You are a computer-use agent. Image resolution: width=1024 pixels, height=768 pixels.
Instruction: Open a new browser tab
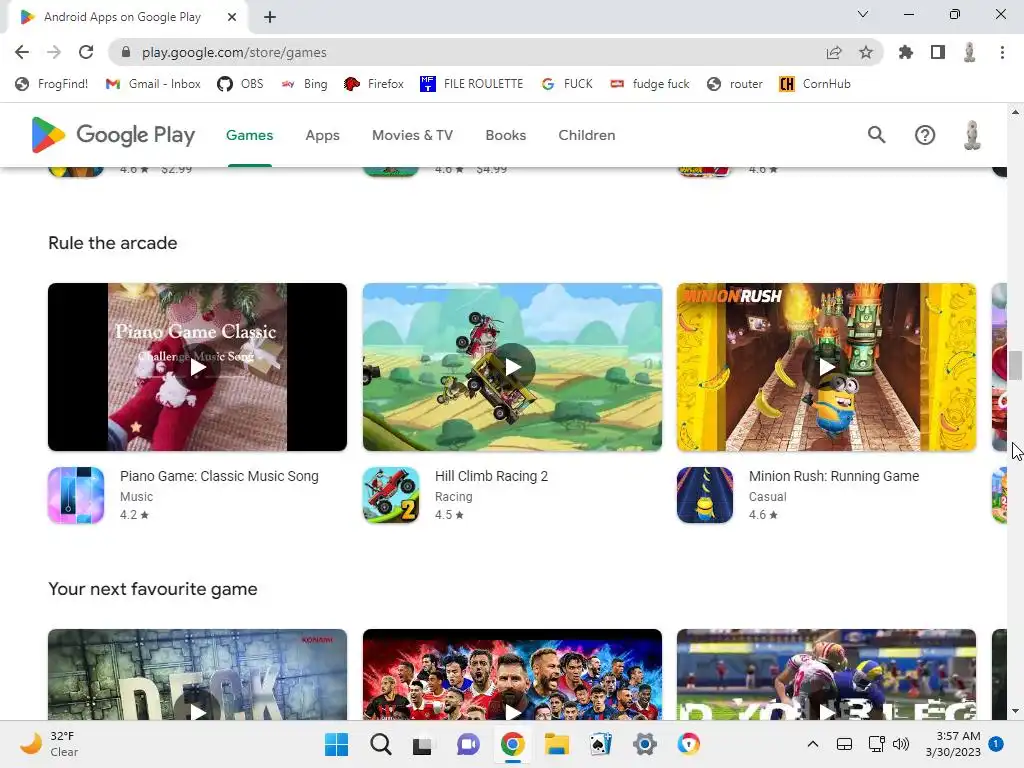click(x=270, y=17)
